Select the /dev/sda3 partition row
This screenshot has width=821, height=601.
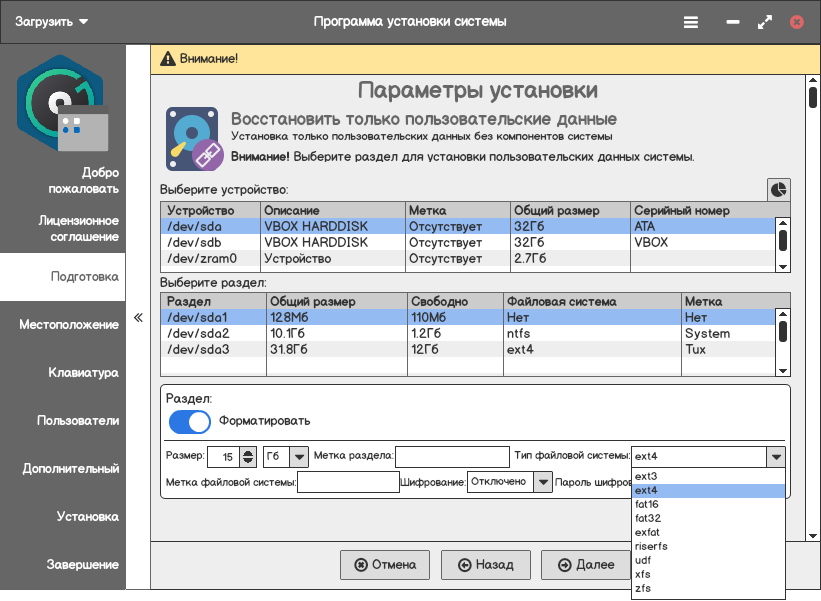(x=198, y=349)
